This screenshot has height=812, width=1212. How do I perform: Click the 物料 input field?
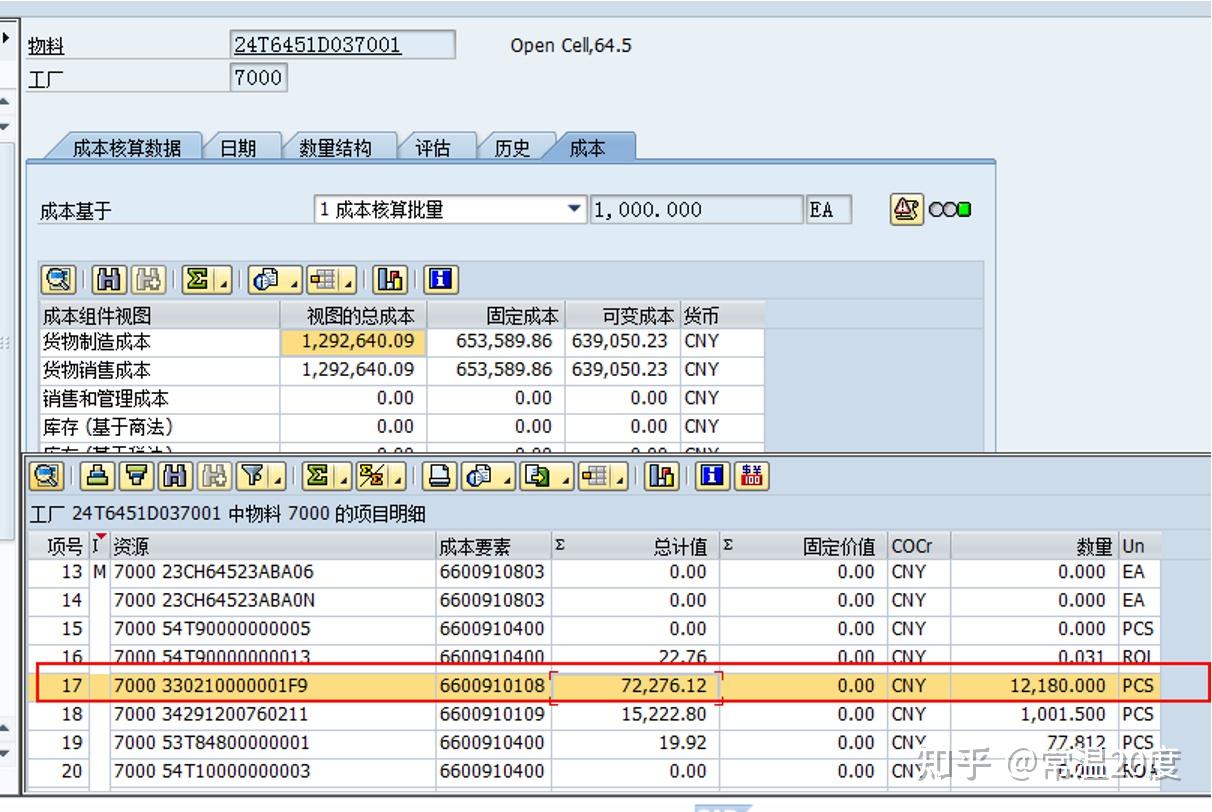point(340,44)
